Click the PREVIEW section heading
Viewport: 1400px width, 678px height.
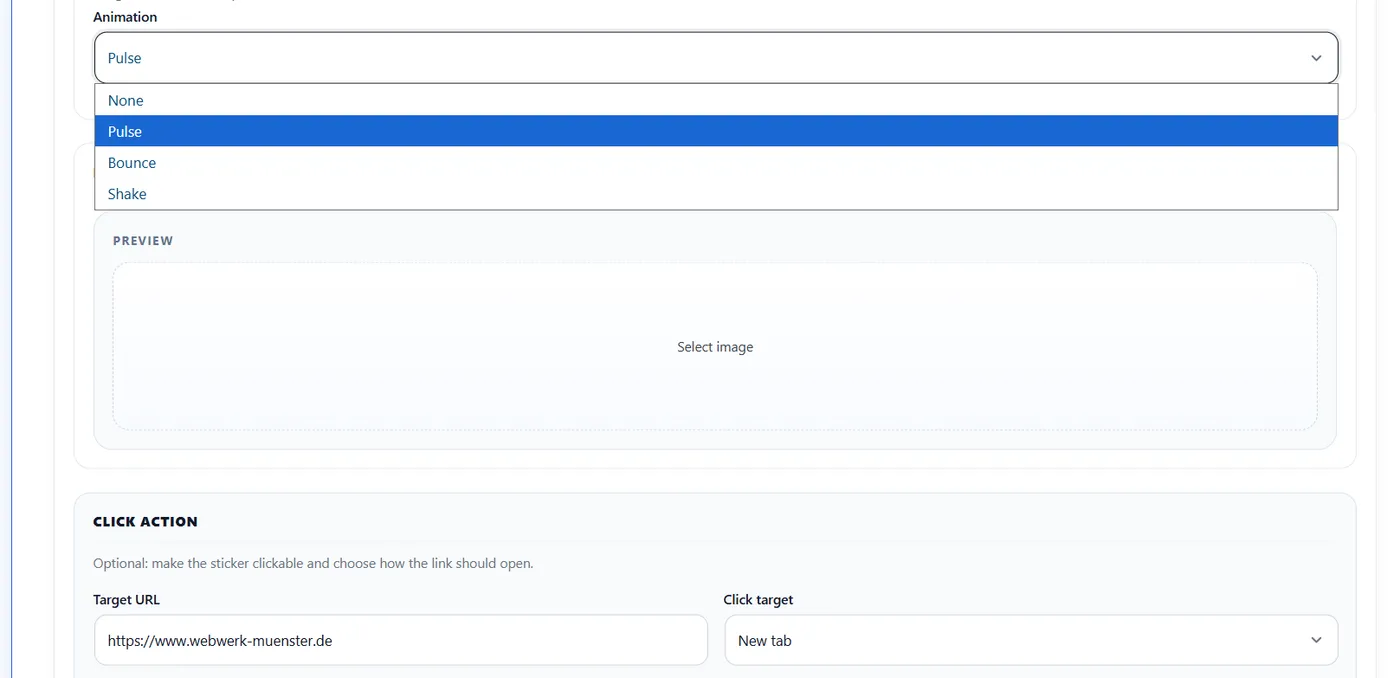143,241
